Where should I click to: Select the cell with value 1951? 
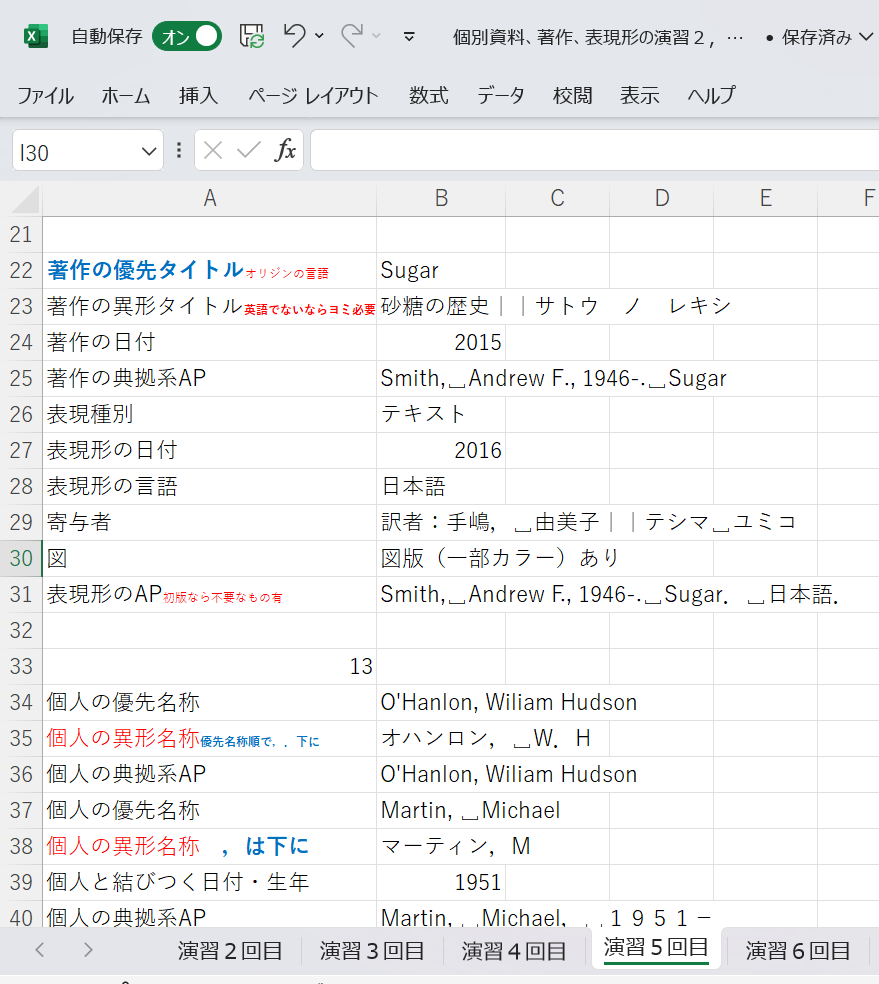441,882
